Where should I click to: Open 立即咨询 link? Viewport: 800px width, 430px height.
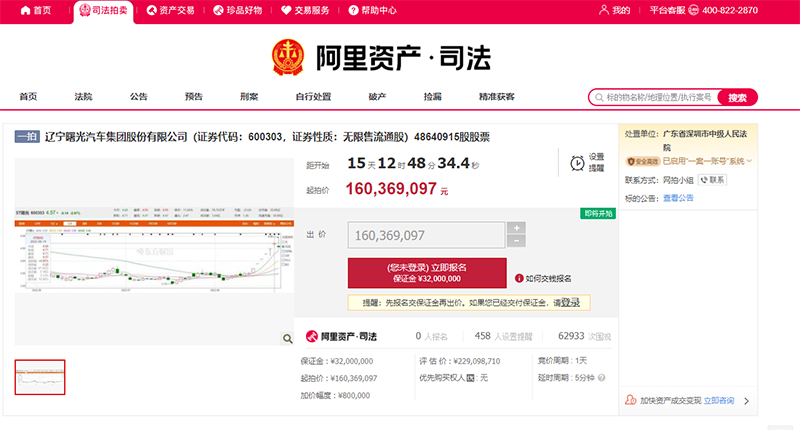tap(719, 401)
